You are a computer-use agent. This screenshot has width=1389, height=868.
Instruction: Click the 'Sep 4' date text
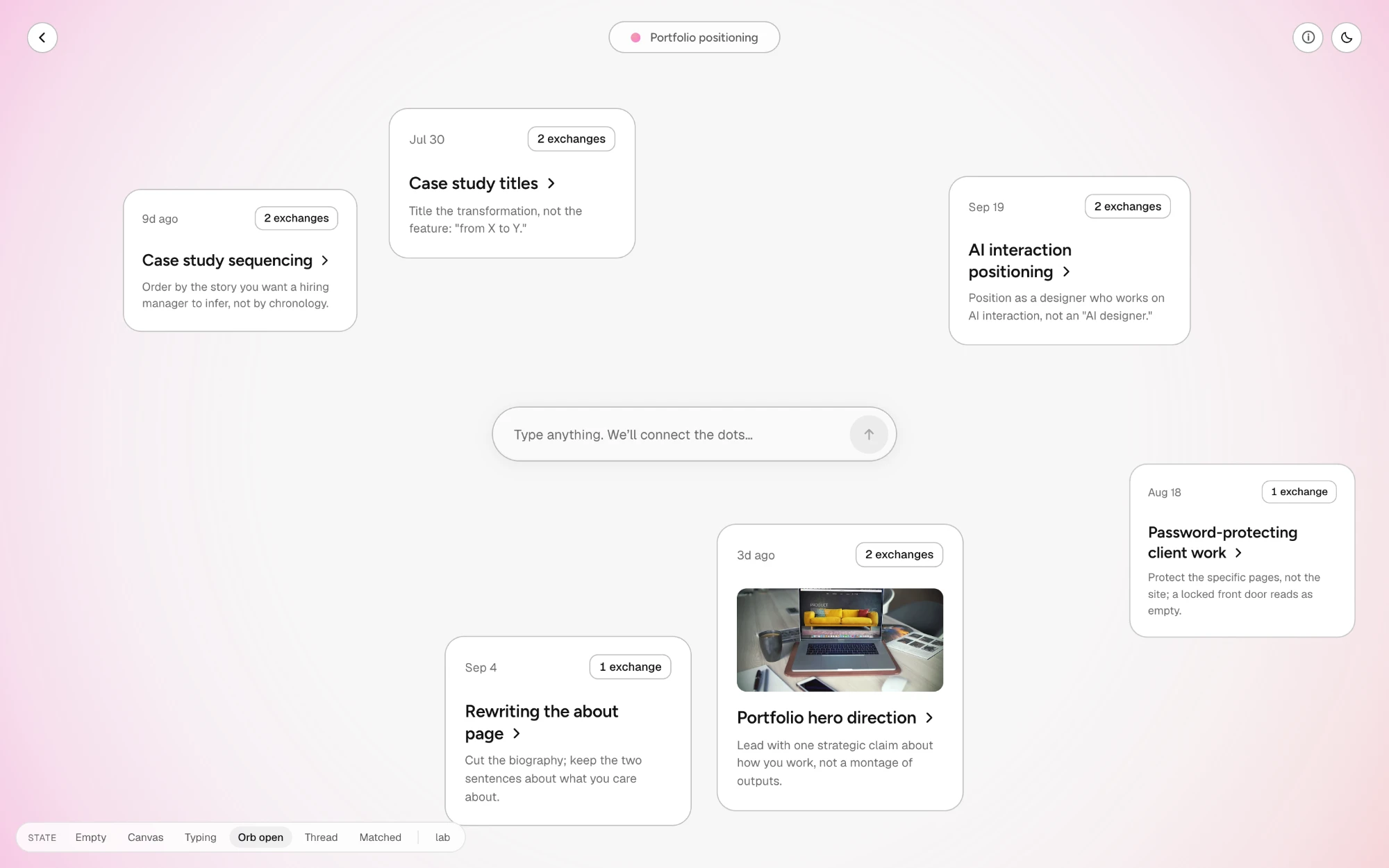click(481, 667)
